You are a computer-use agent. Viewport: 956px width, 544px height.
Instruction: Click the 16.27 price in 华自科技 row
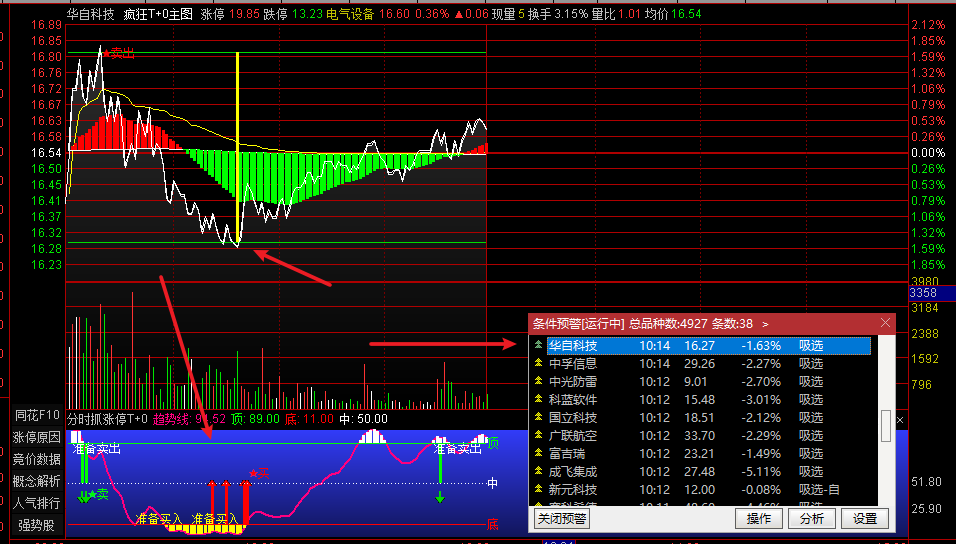(x=699, y=346)
